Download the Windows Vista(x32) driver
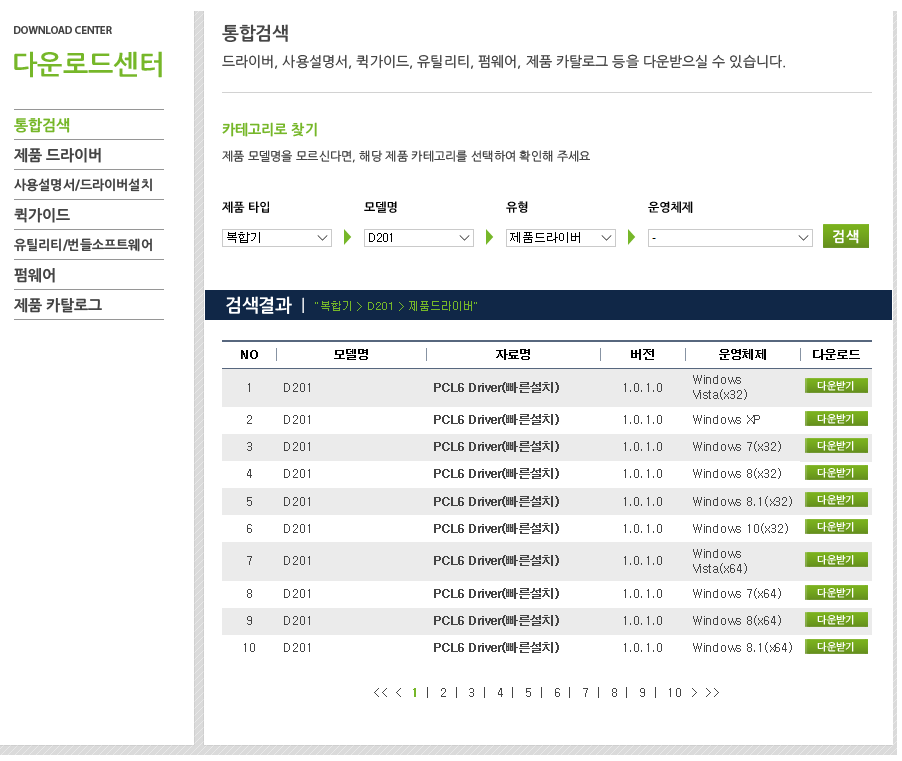The width and height of the screenshot is (902, 761). 836,386
